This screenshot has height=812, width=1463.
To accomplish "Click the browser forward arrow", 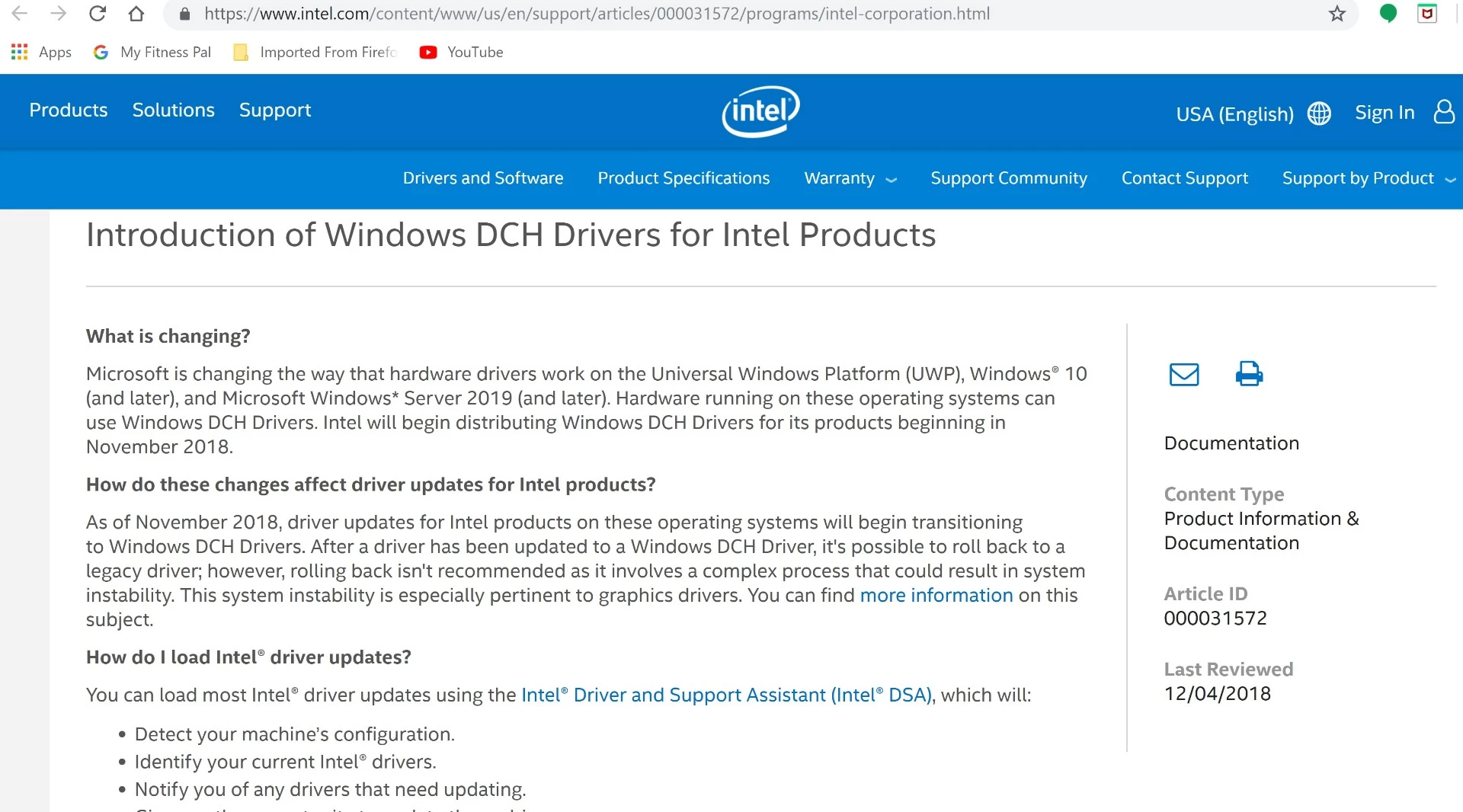I will pos(58,14).
